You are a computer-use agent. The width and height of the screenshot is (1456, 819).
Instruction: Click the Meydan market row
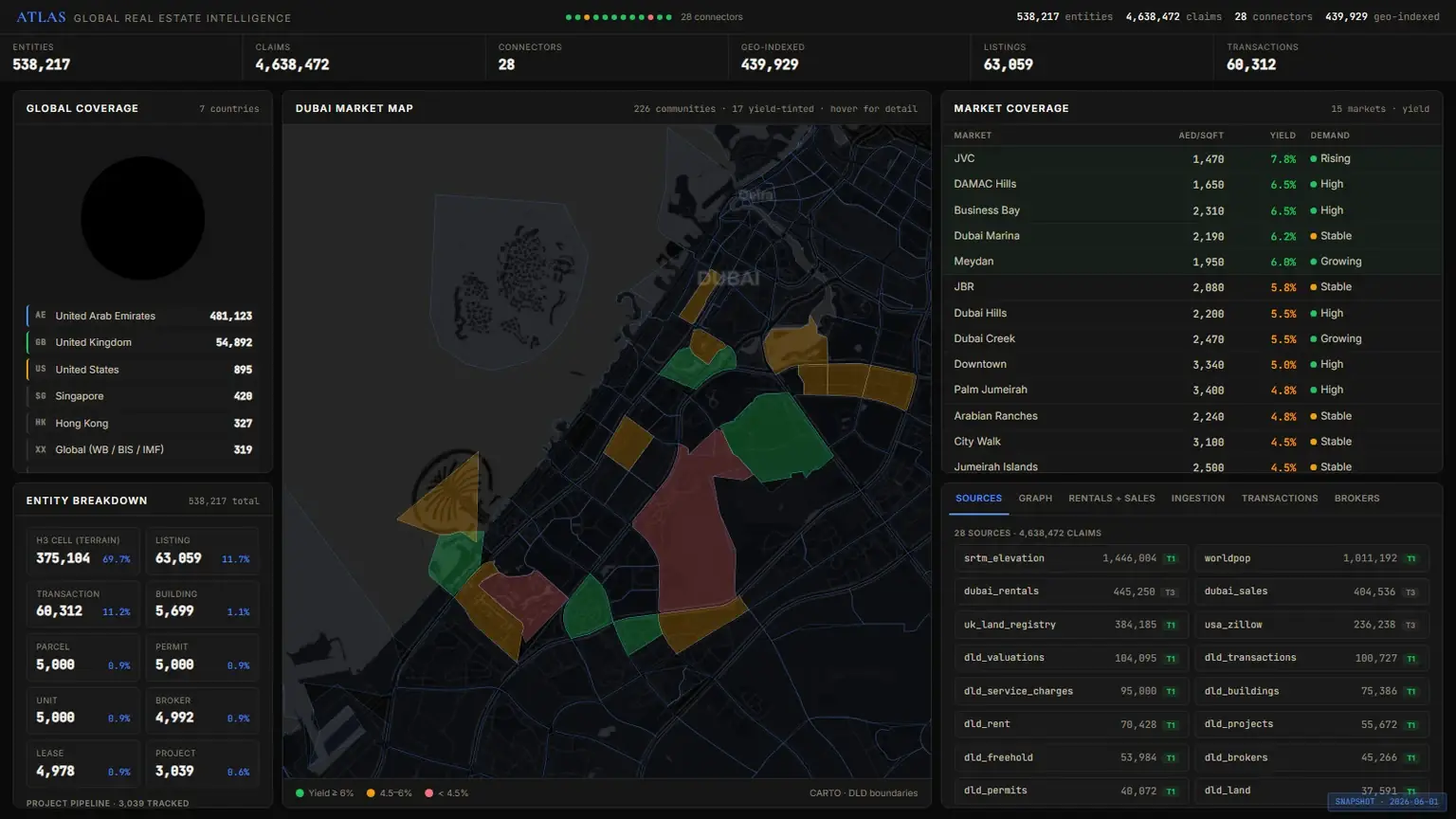pyautogui.click(x=1192, y=262)
